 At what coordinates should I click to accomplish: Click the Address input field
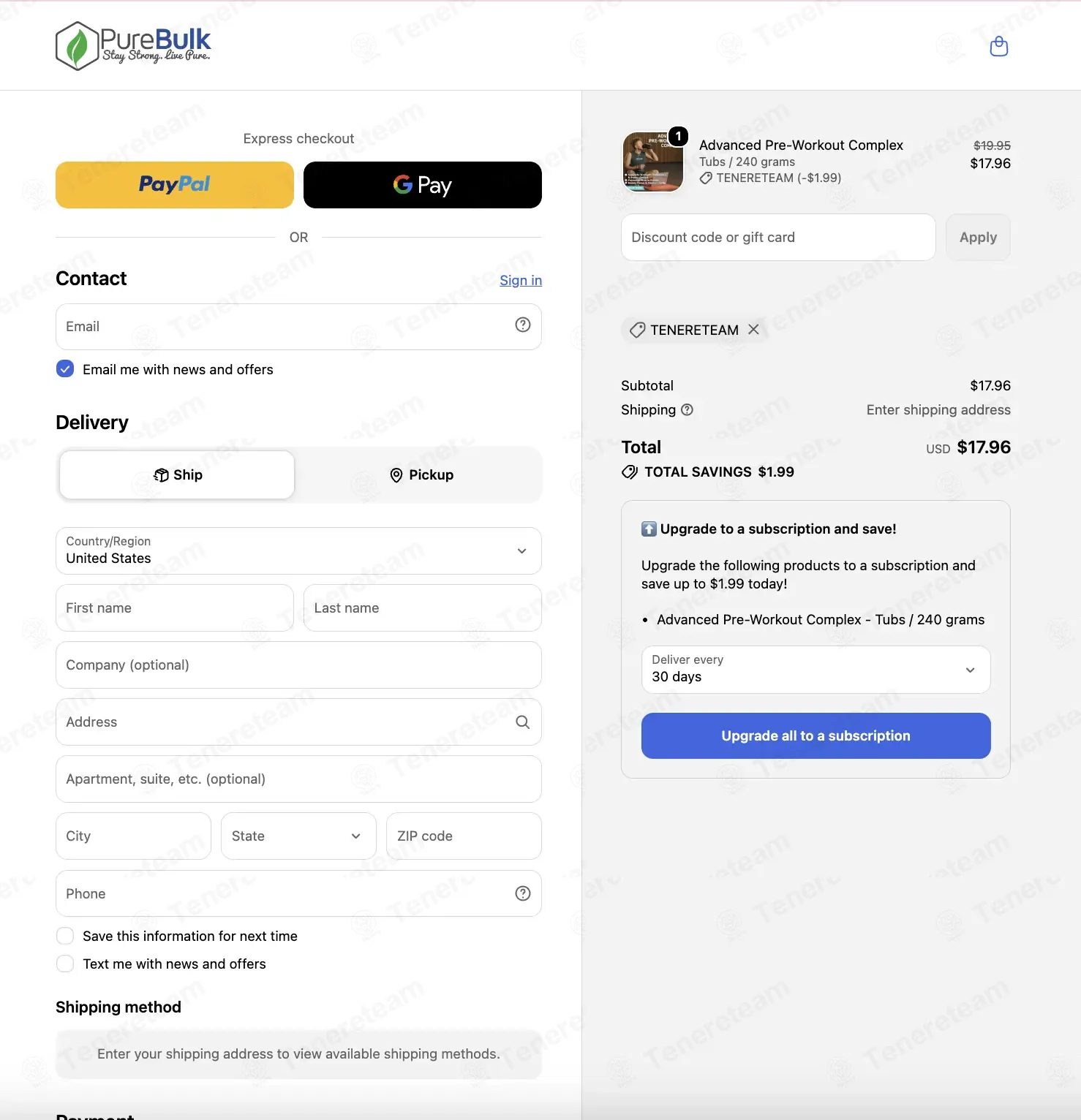tap(298, 722)
